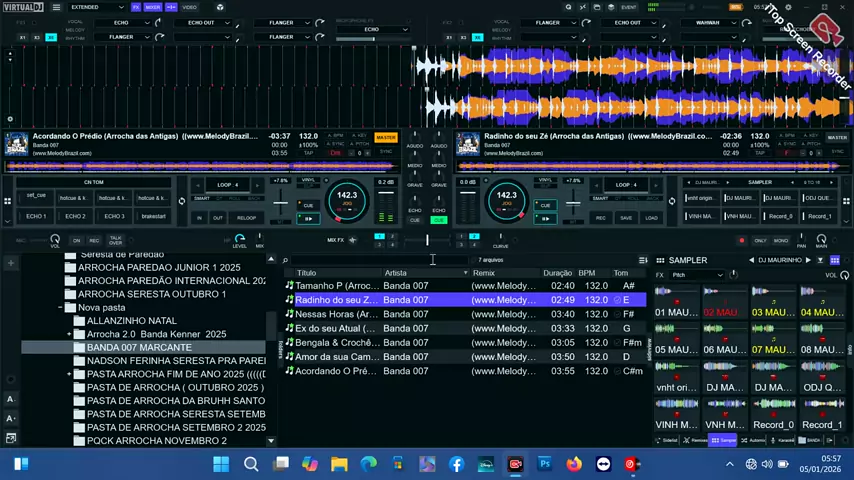This screenshot has width=854, height=480.
Task: Toggle the MIXER panel button in top bar
Action: 152,7
